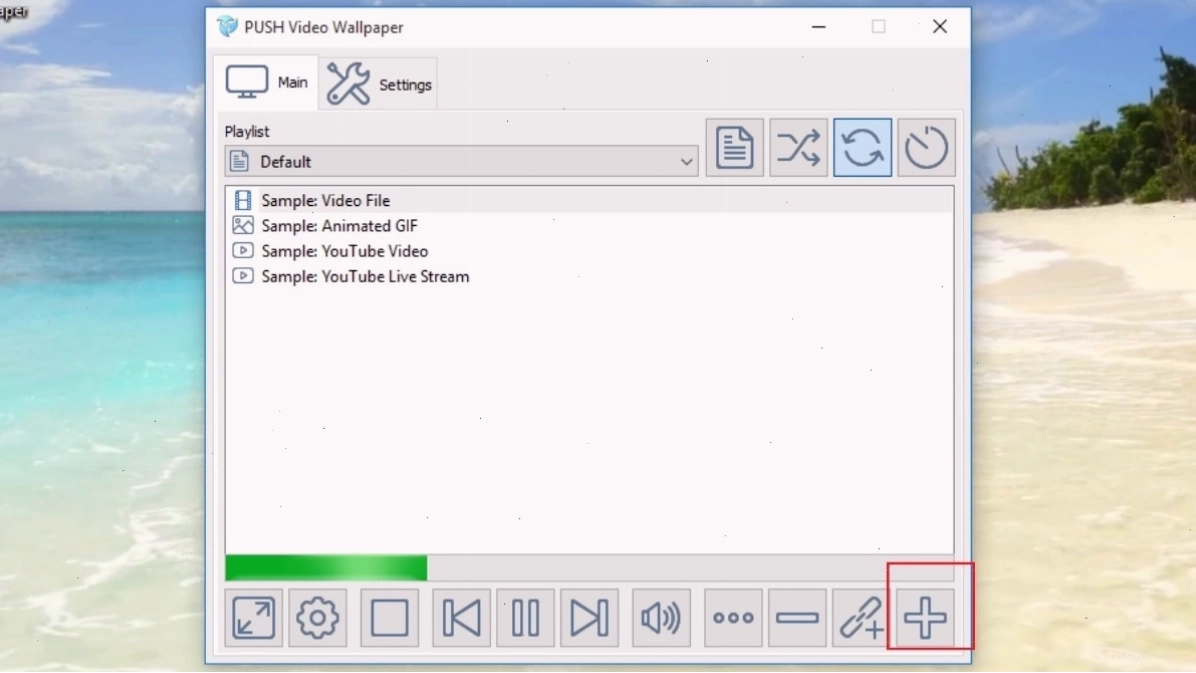
Task: Open the gear settings icon
Action: [317, 617]
